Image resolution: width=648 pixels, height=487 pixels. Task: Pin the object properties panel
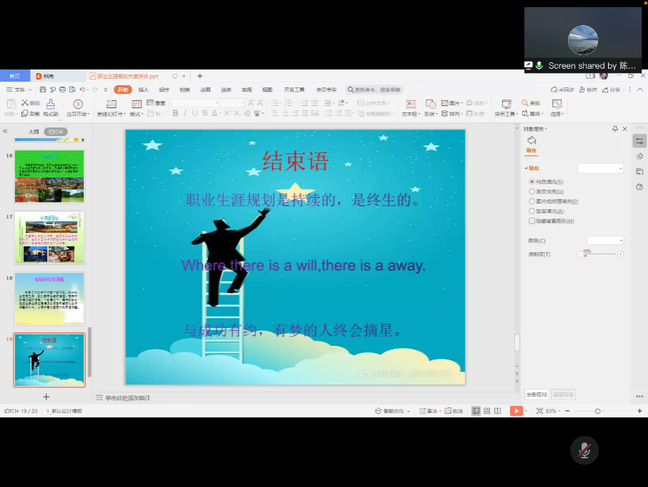pyautogui.click(x=614, y=129)
